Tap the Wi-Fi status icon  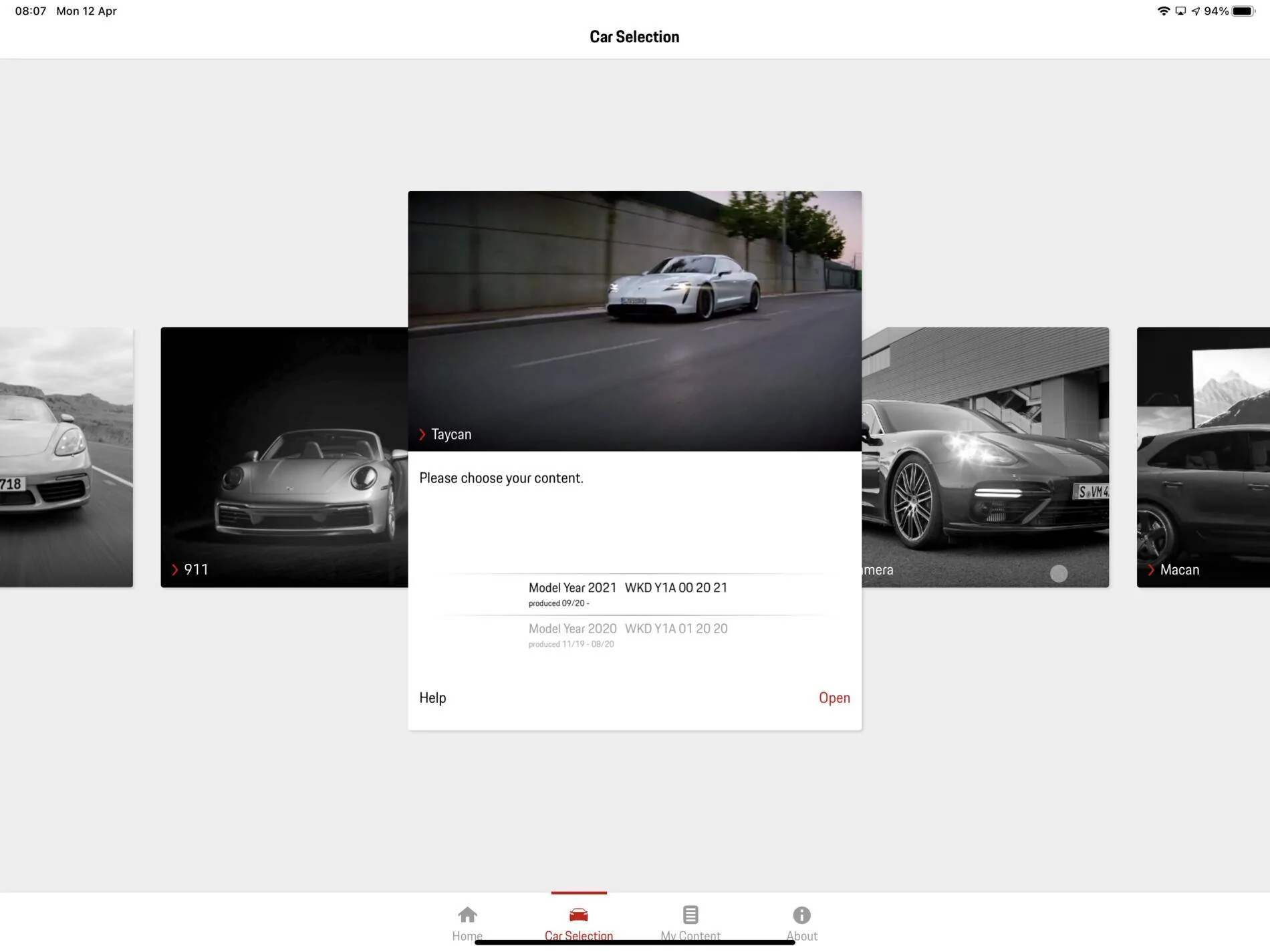coord(1163,11)
